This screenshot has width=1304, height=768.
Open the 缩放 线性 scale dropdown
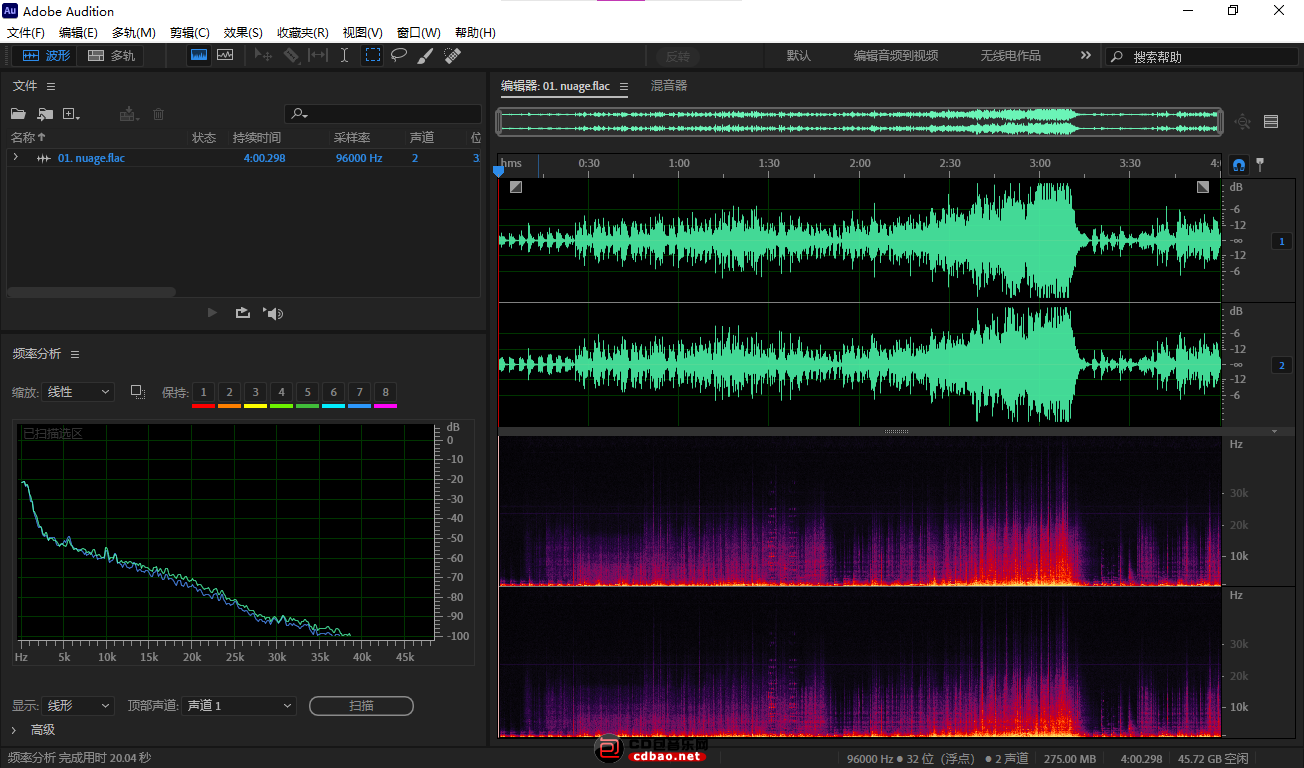pos(79,392)
